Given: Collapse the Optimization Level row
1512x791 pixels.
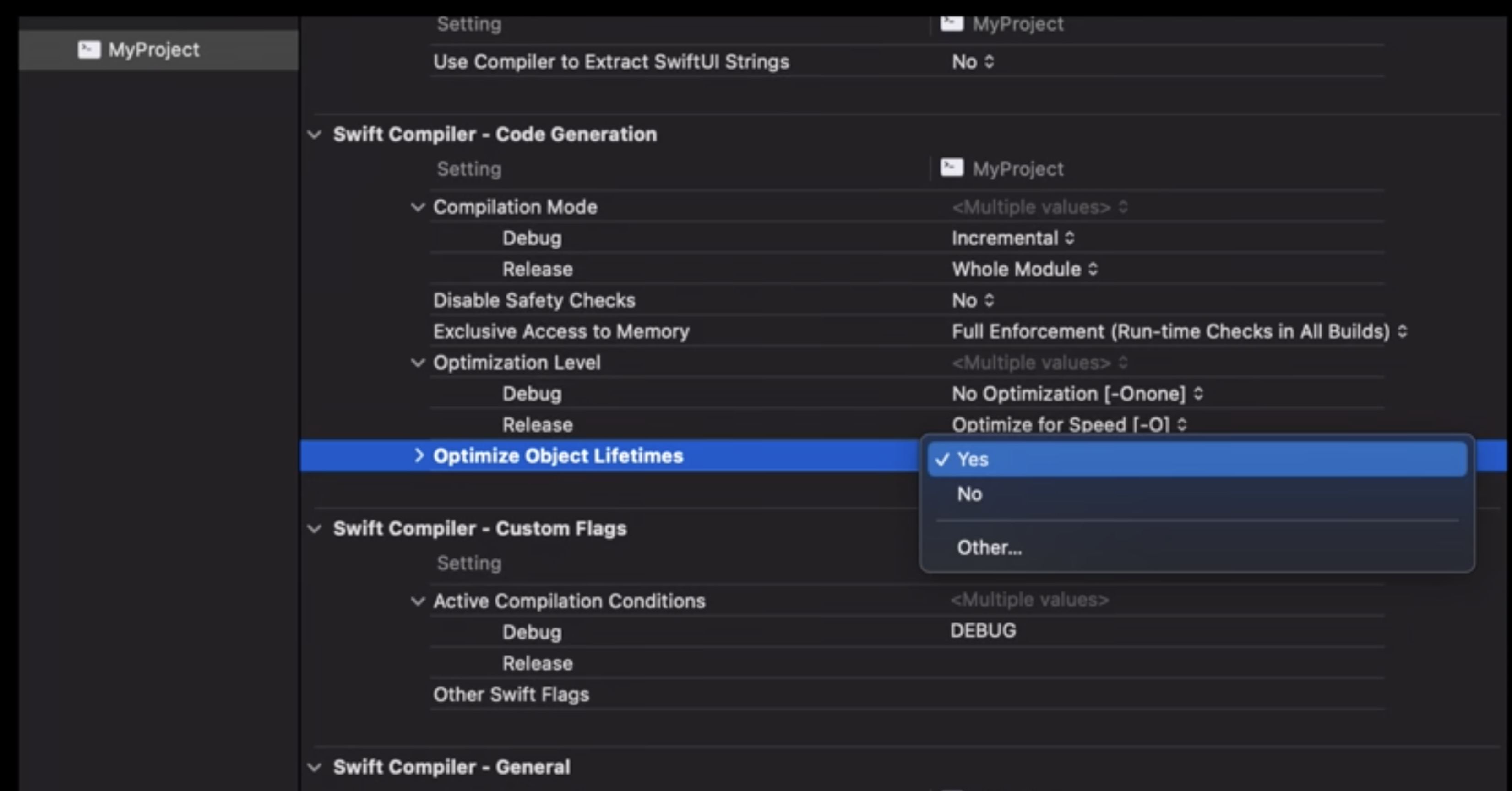Looking at the screenshot, I should click(x=417, y=363).
